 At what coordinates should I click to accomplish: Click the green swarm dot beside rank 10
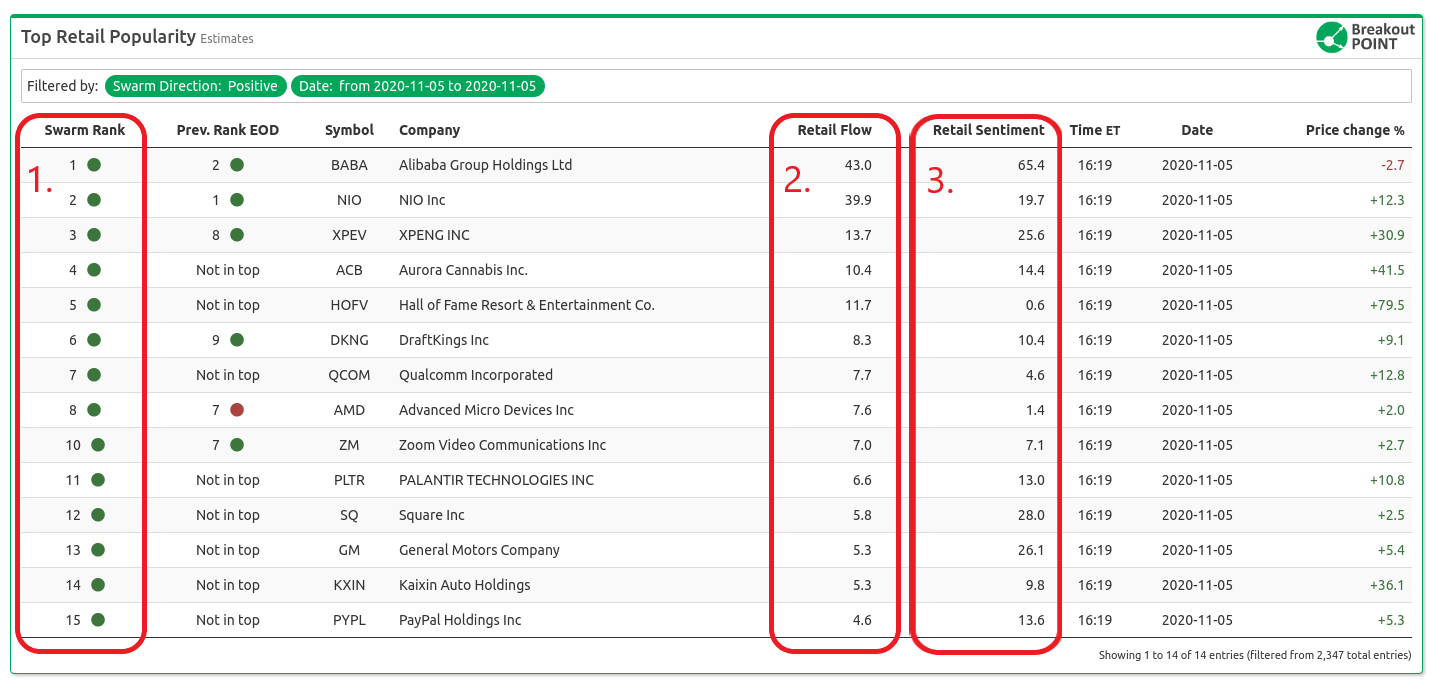tap(97, 445)
